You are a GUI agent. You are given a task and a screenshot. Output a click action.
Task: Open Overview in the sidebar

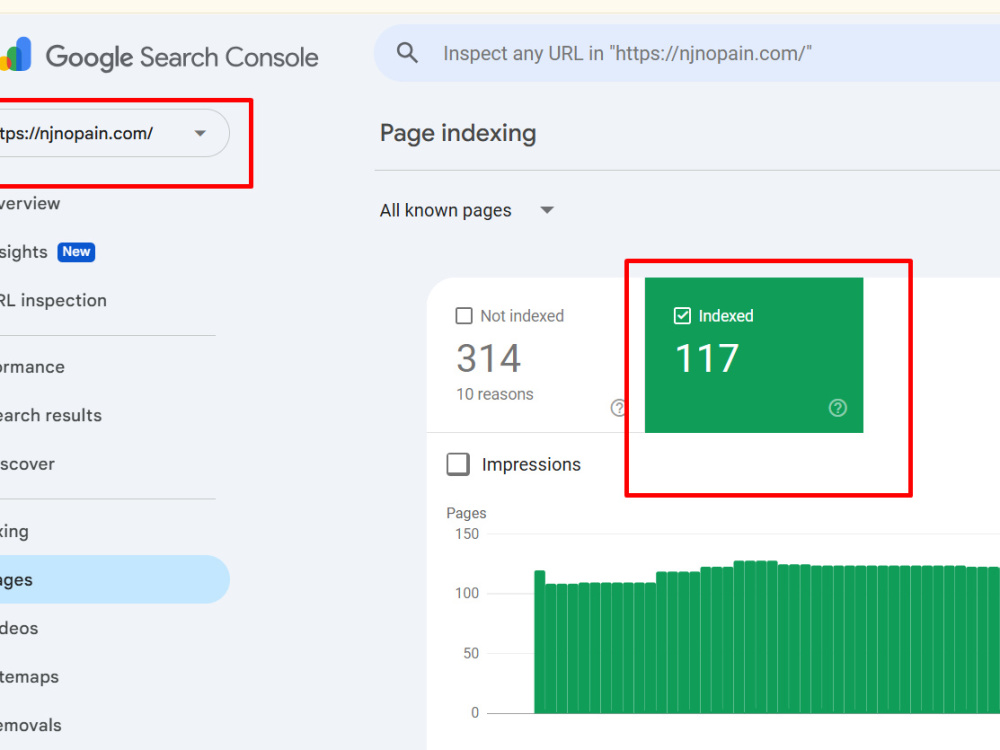click(x=30, y=203)
